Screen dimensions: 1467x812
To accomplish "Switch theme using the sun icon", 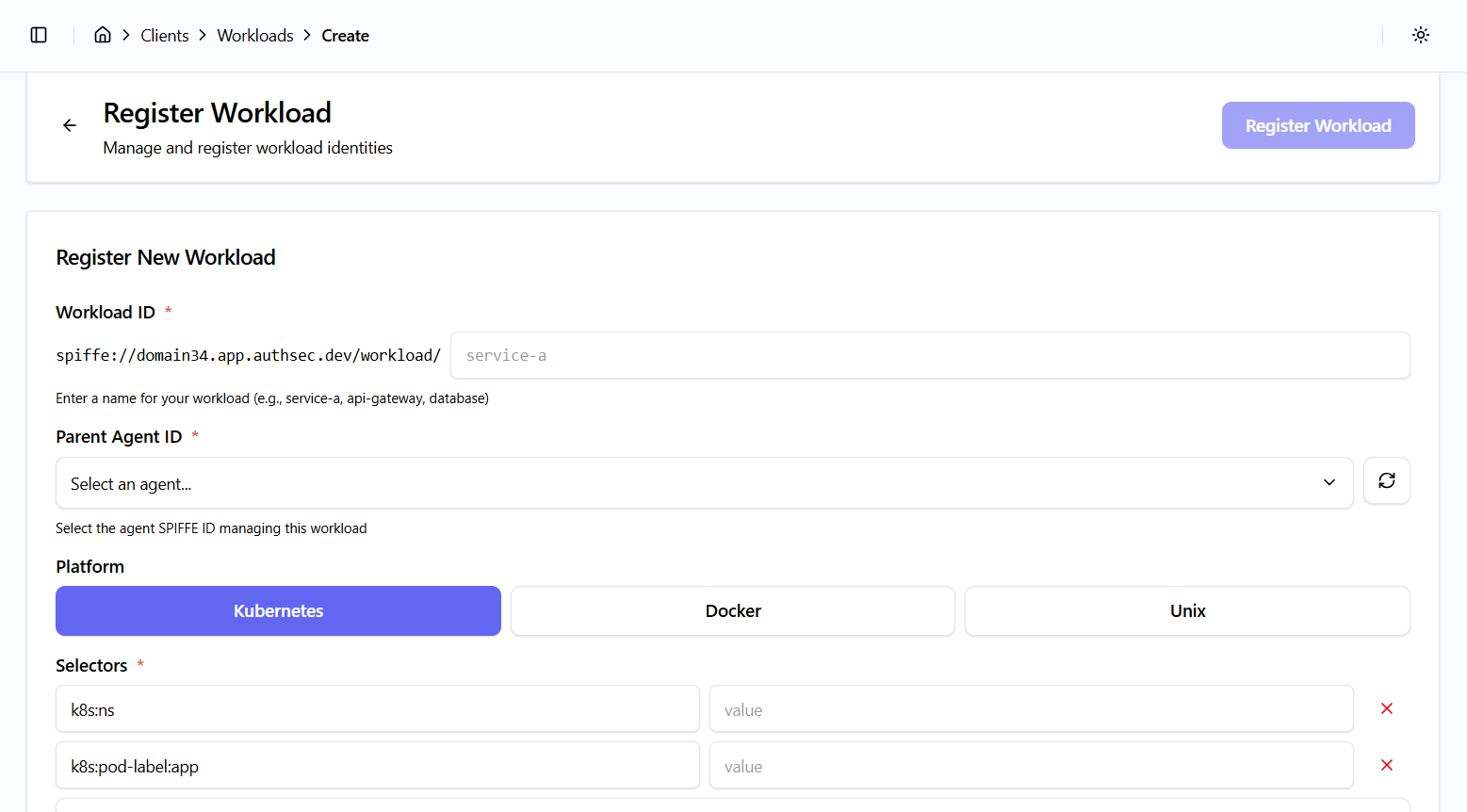I will (1420, 35).
